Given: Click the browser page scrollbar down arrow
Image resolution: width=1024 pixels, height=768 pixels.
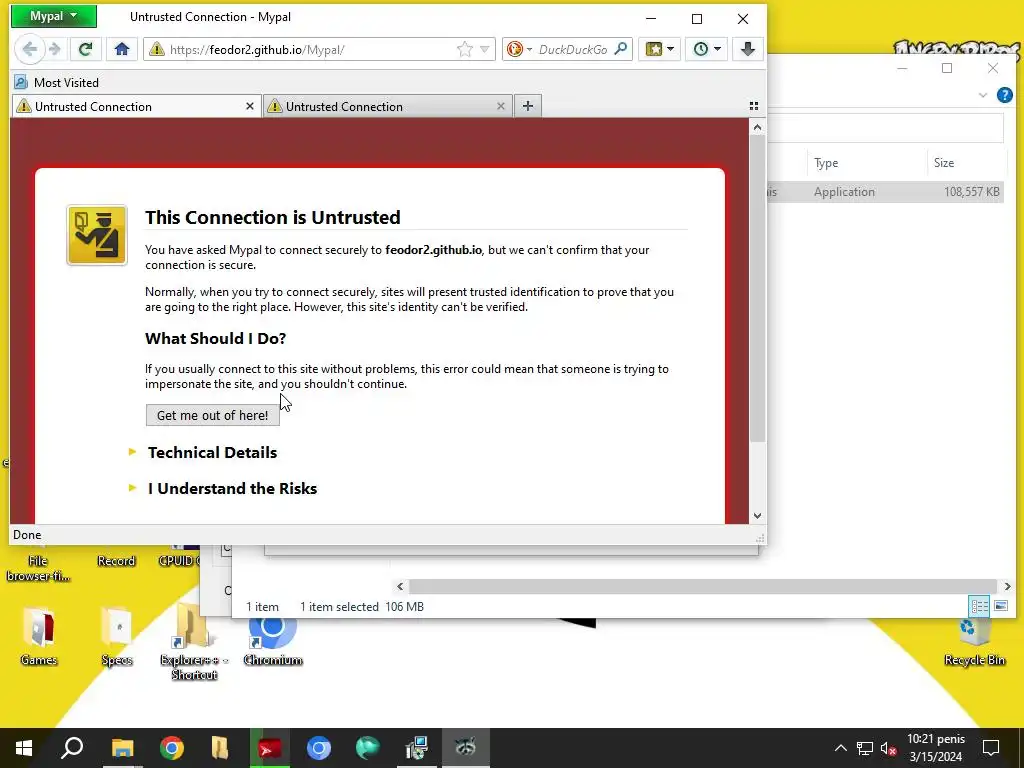Looking at the screenshot, I should coord(757,515).
